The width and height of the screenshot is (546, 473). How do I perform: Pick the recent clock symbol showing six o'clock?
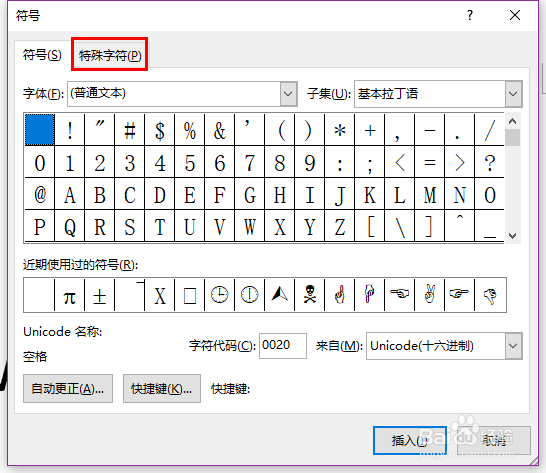(x=249, y=295)
